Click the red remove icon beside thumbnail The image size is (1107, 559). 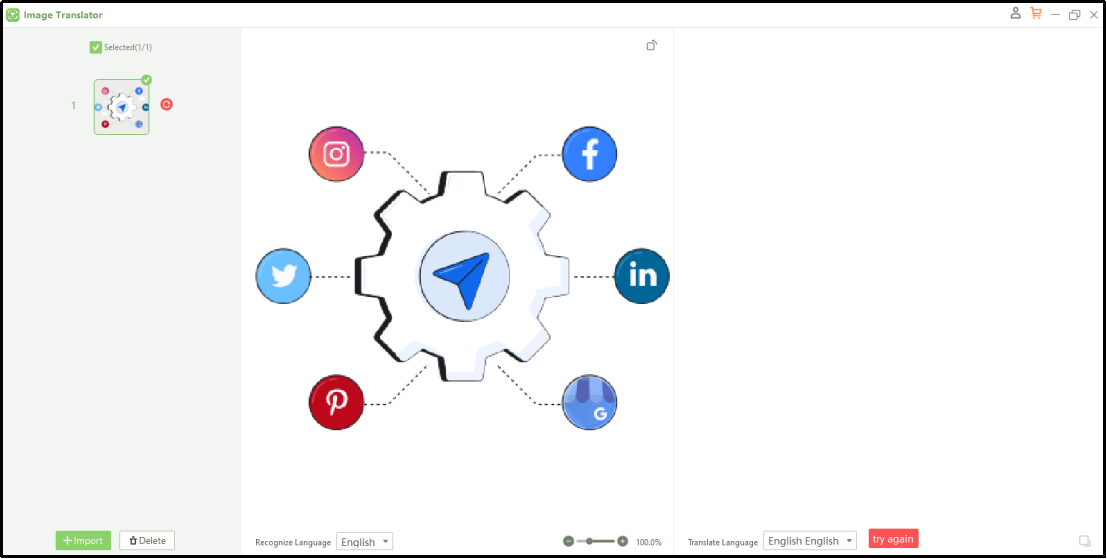[x=167, y=104]
